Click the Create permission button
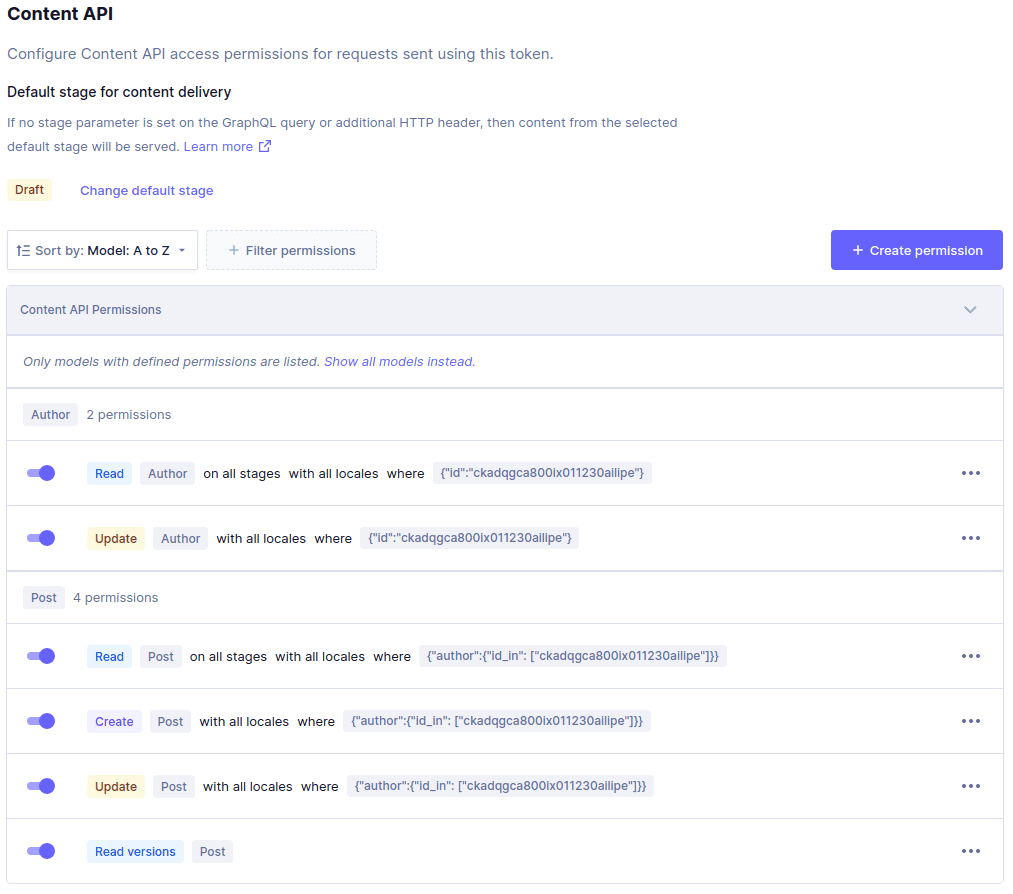The height and width of the screenshot is (894, 1013). [916, 250]
